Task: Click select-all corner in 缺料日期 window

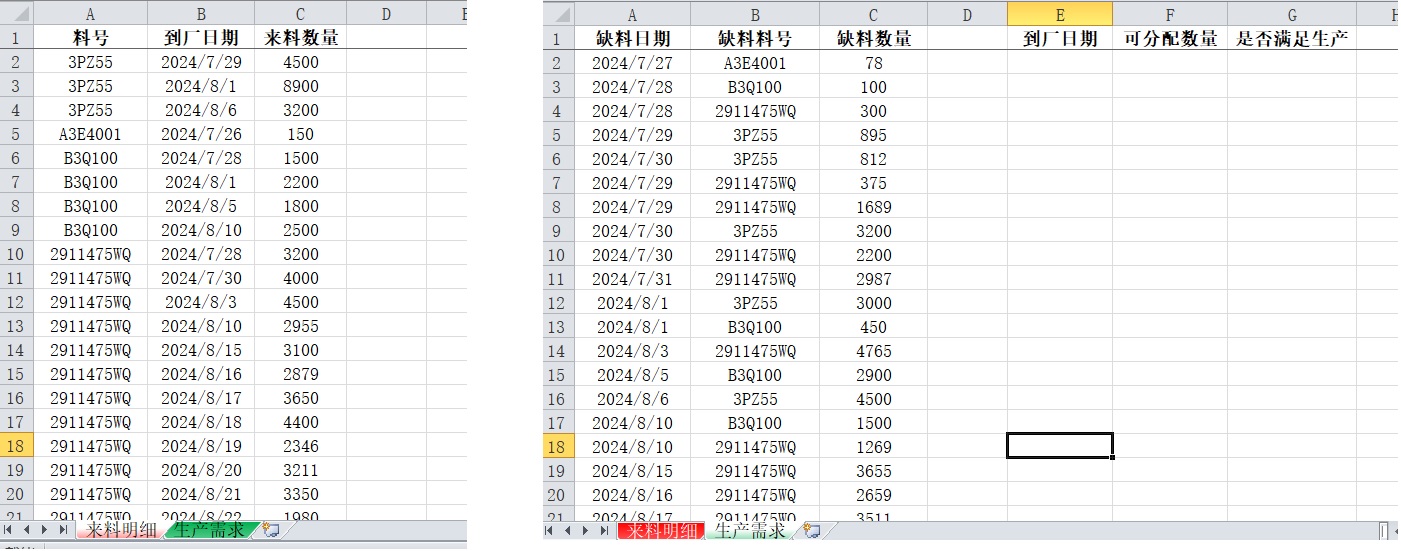Action: (x=559, y=14)
